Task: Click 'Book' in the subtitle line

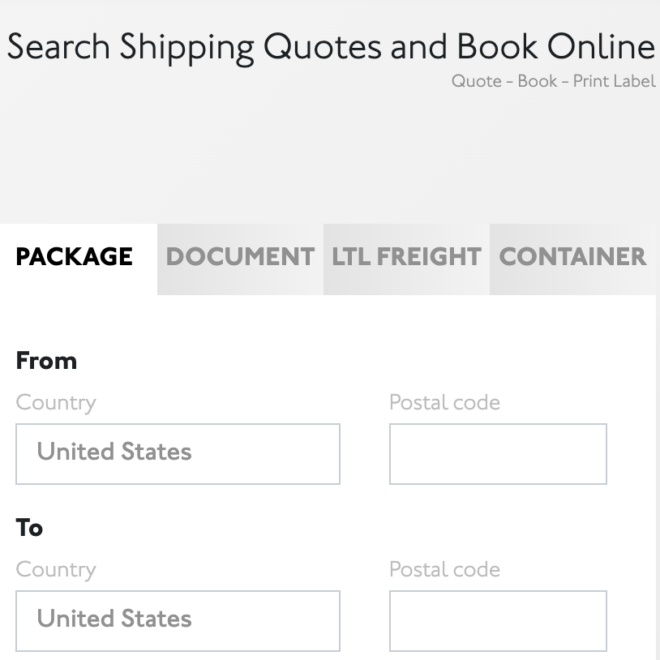Action: [x=537, y=82]
